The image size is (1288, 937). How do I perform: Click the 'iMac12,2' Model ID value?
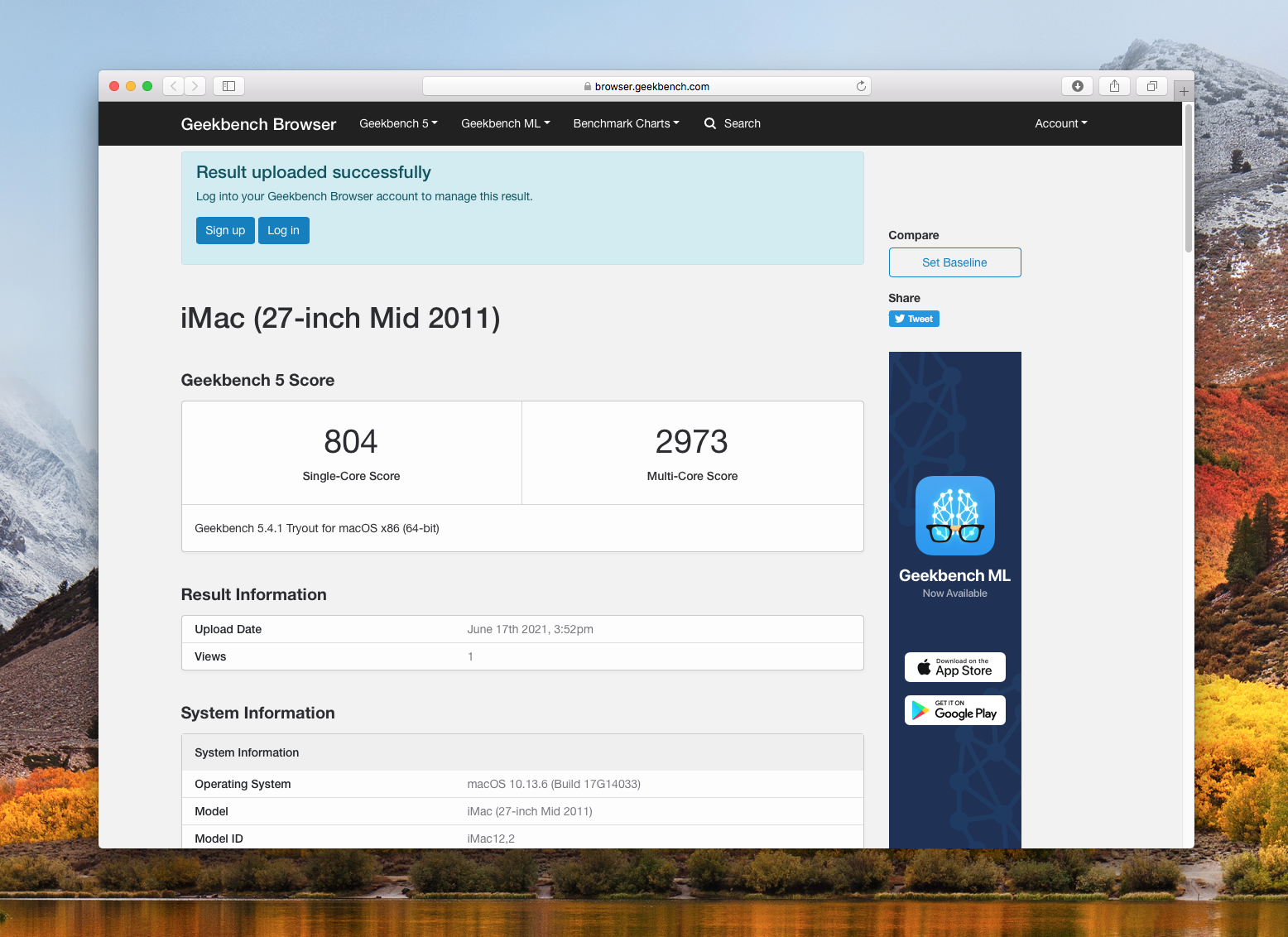click(x=491, y=838)
